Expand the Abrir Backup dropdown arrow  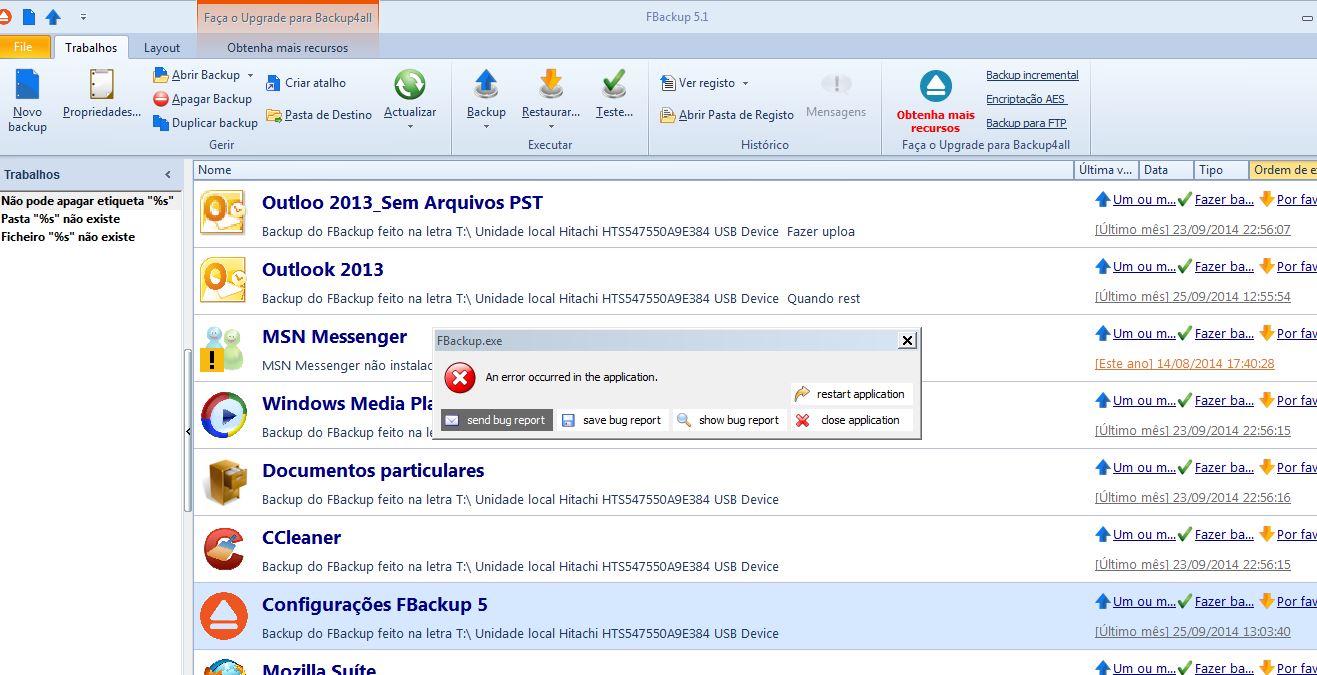tap(250, 75)
